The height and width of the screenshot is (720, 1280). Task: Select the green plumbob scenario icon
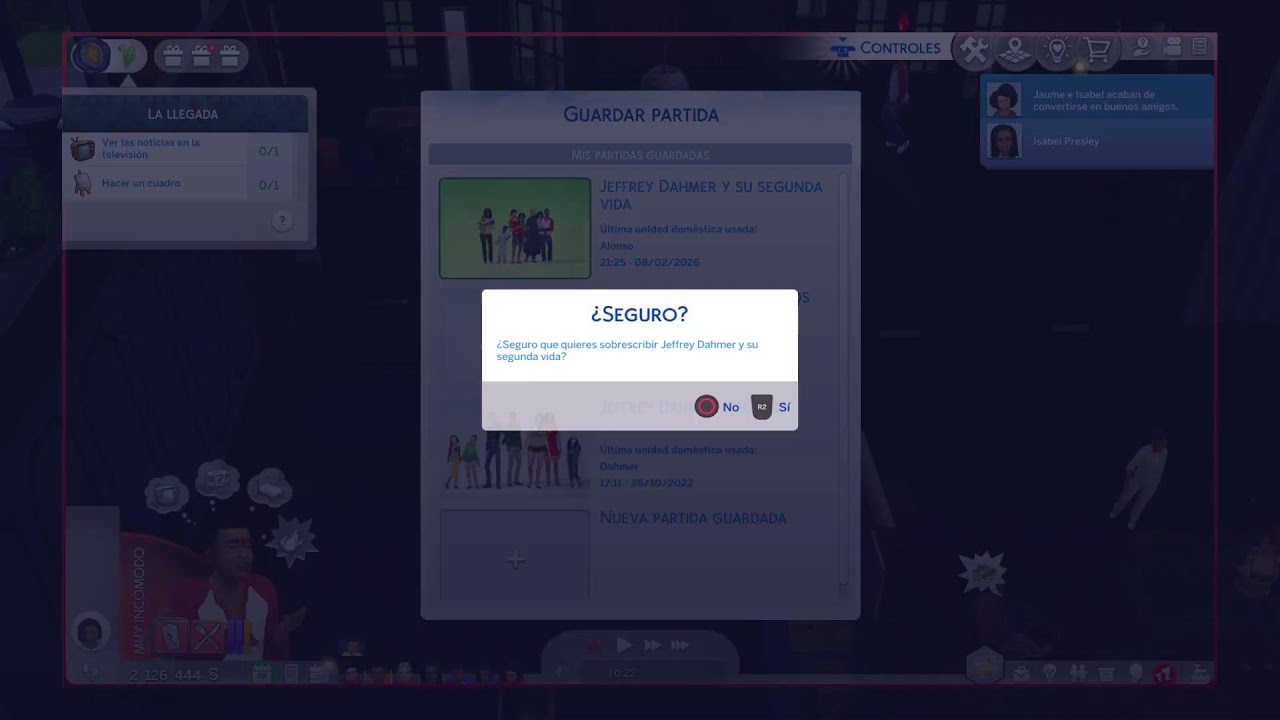(x=128, y=56)
